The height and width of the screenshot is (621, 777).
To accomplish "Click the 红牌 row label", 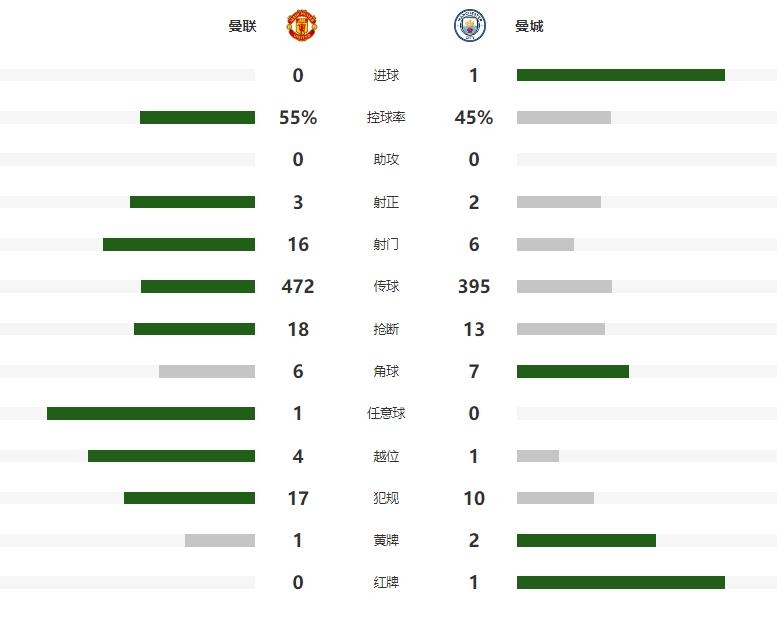I will click(386, 582).
